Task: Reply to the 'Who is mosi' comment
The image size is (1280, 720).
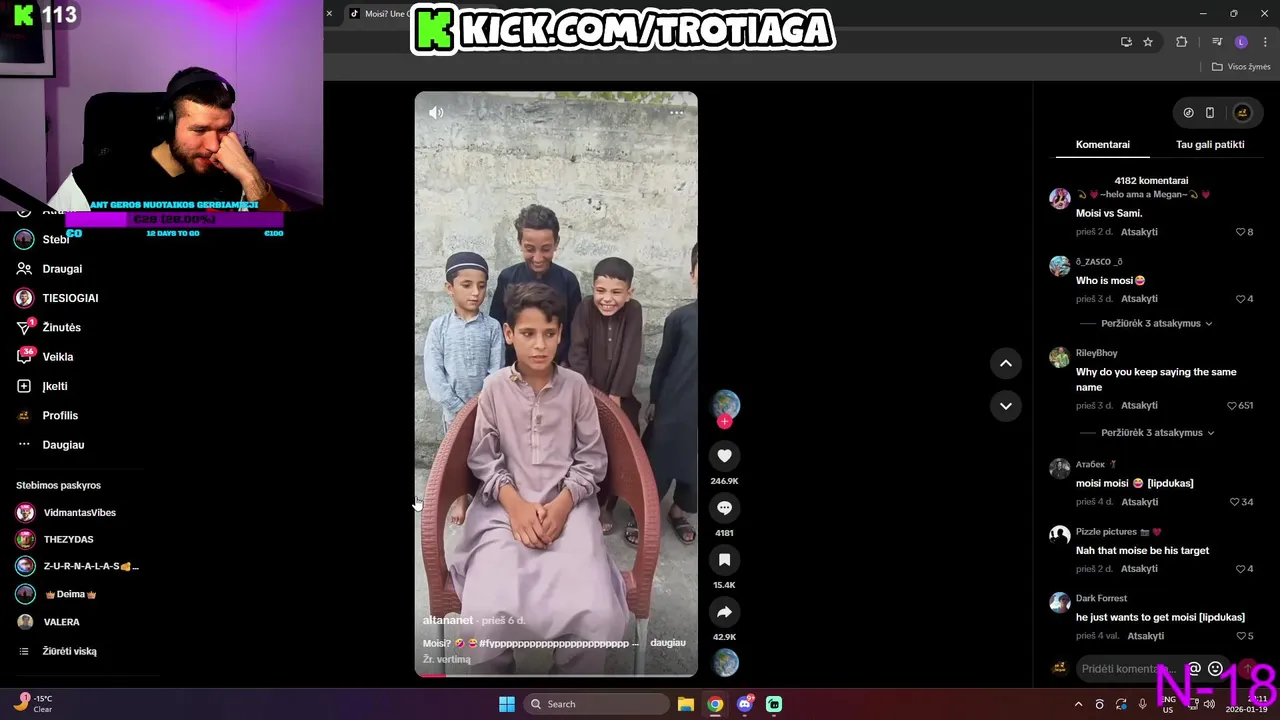Action: [1139, 299]
